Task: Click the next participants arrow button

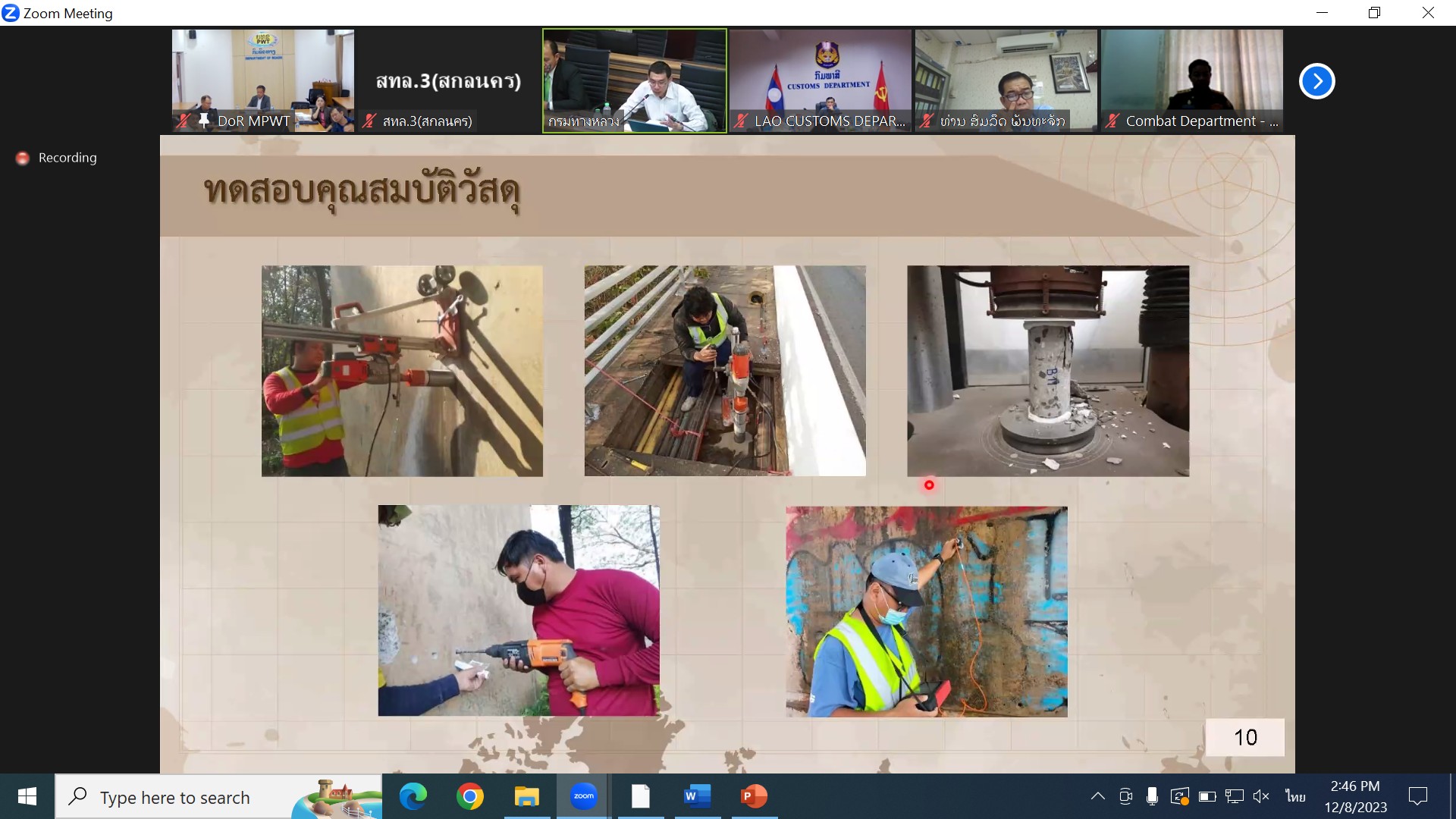Action: (x=1316, y=81)
